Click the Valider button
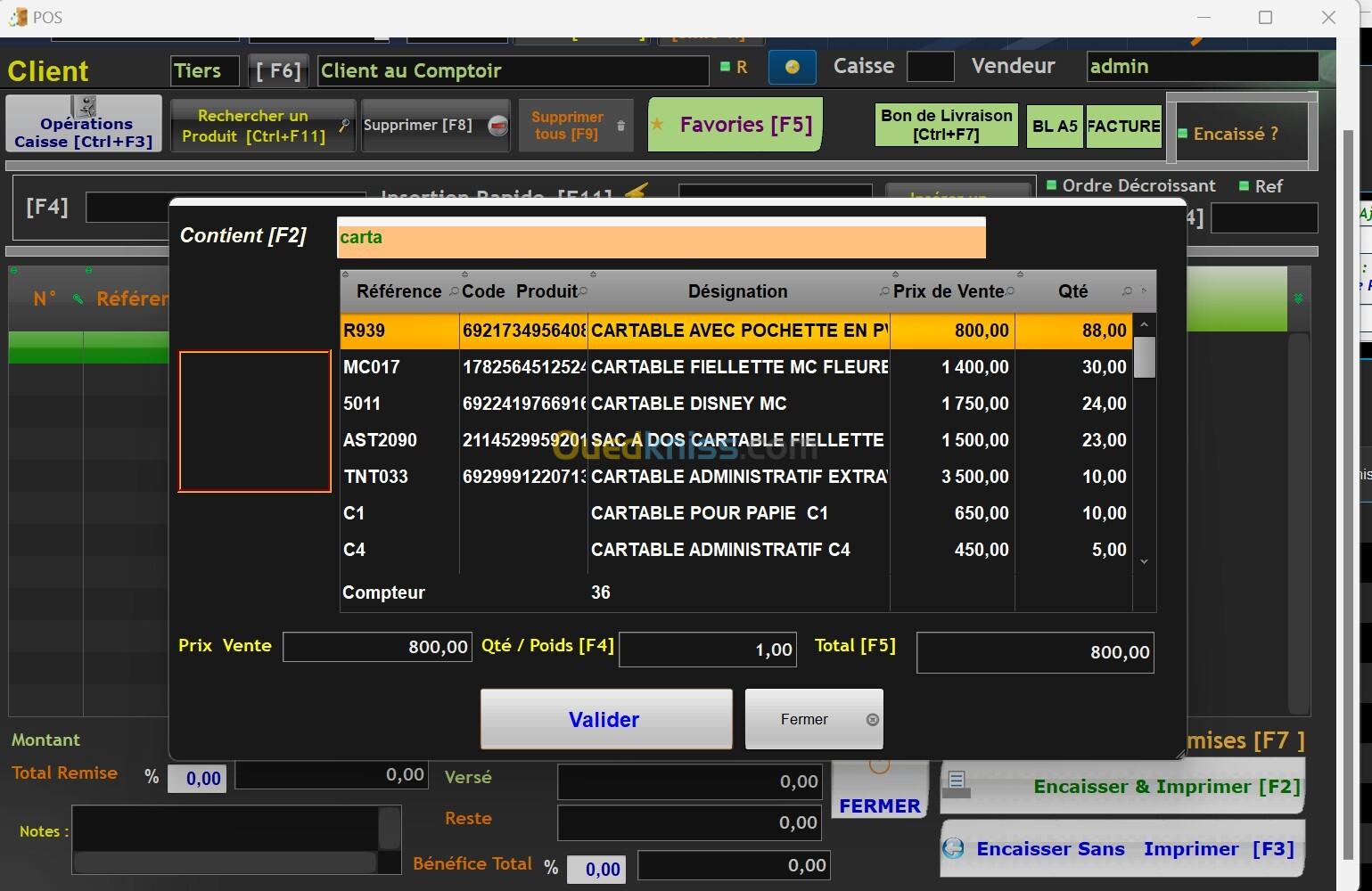 click(606, 719)
